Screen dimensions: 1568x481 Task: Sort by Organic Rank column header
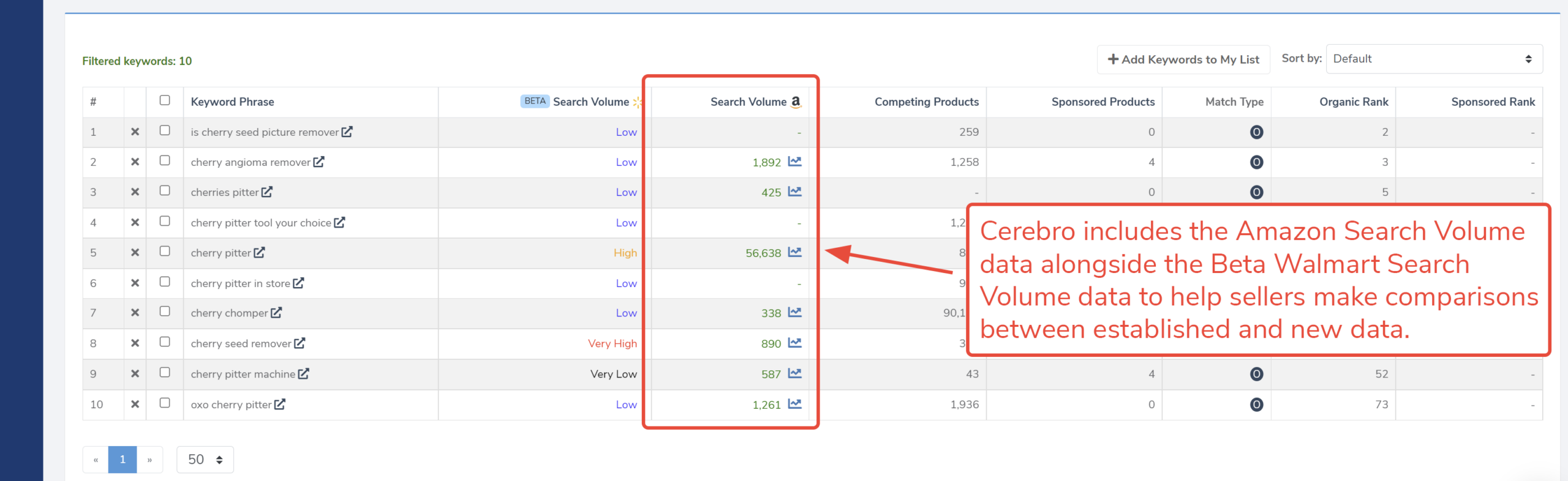[1353, 102]
